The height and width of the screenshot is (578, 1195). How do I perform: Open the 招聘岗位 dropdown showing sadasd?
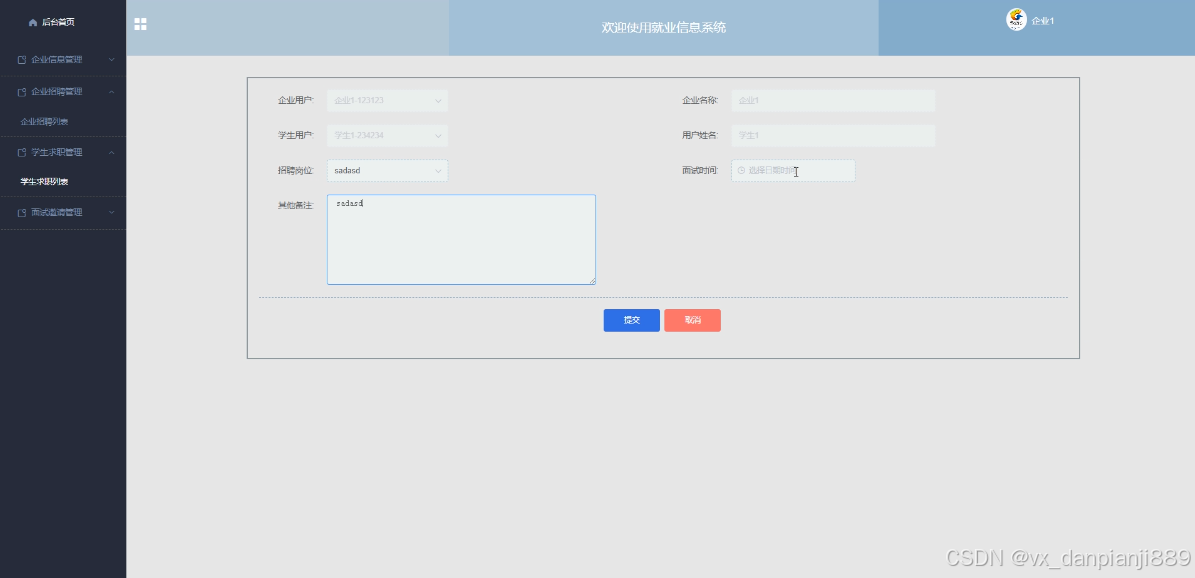(387, 171)
